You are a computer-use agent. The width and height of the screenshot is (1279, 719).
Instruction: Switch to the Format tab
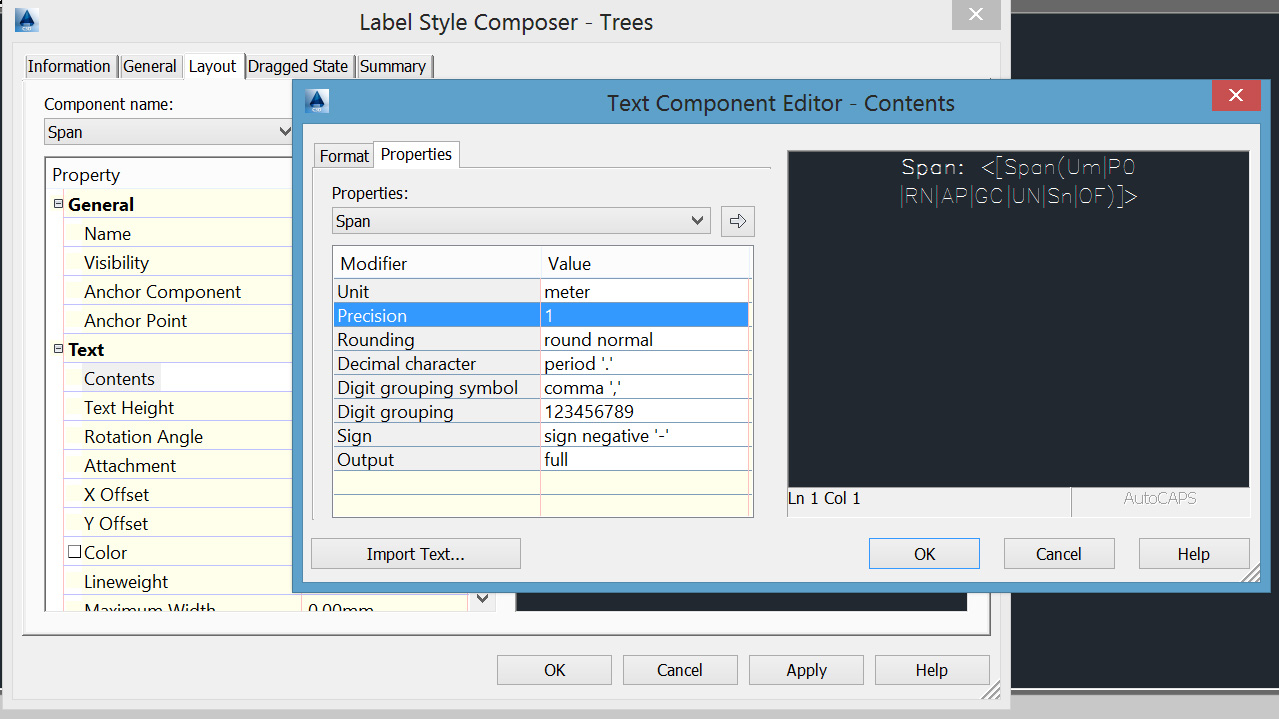[343, 155]
